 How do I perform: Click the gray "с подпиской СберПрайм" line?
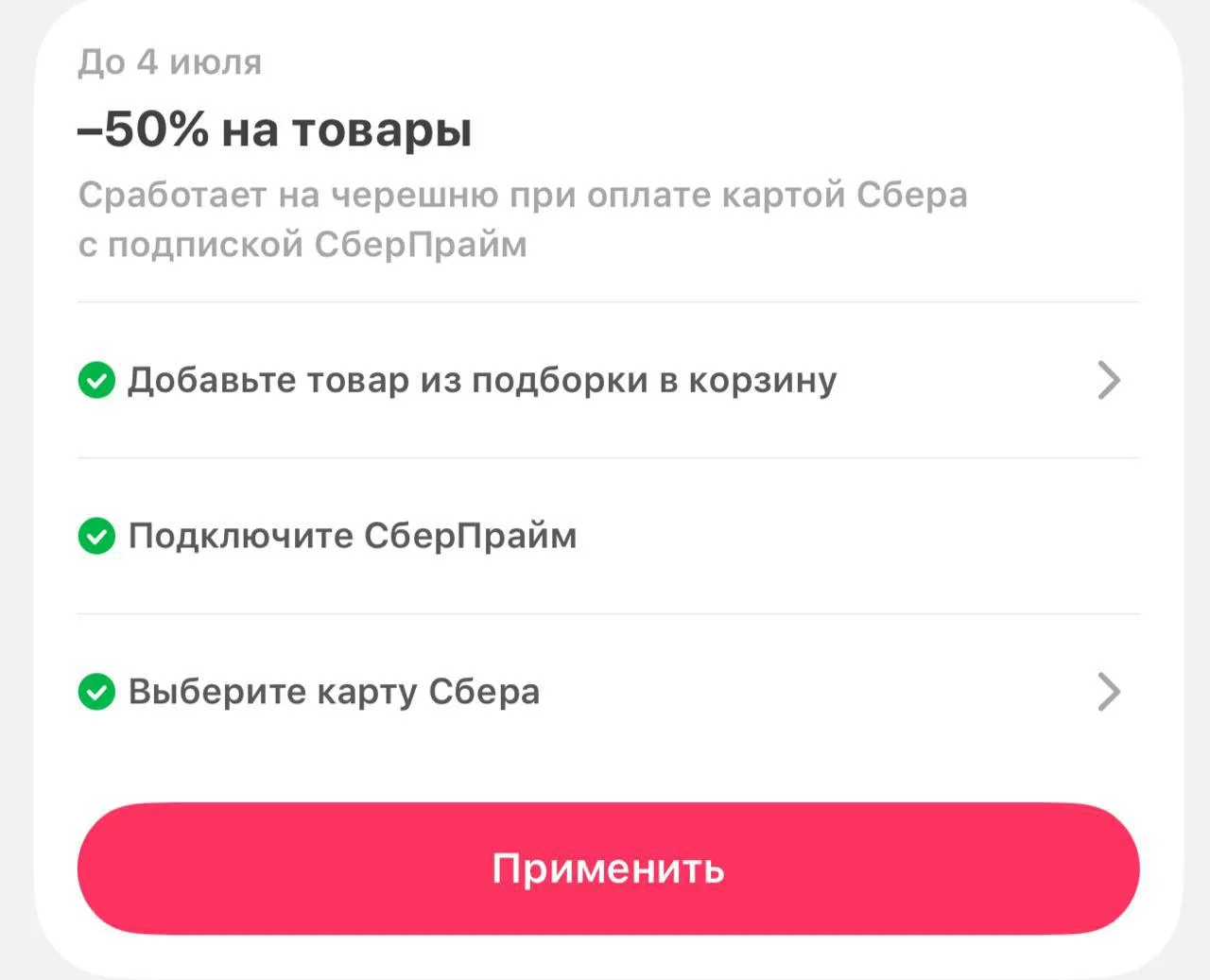pos(302,245)
